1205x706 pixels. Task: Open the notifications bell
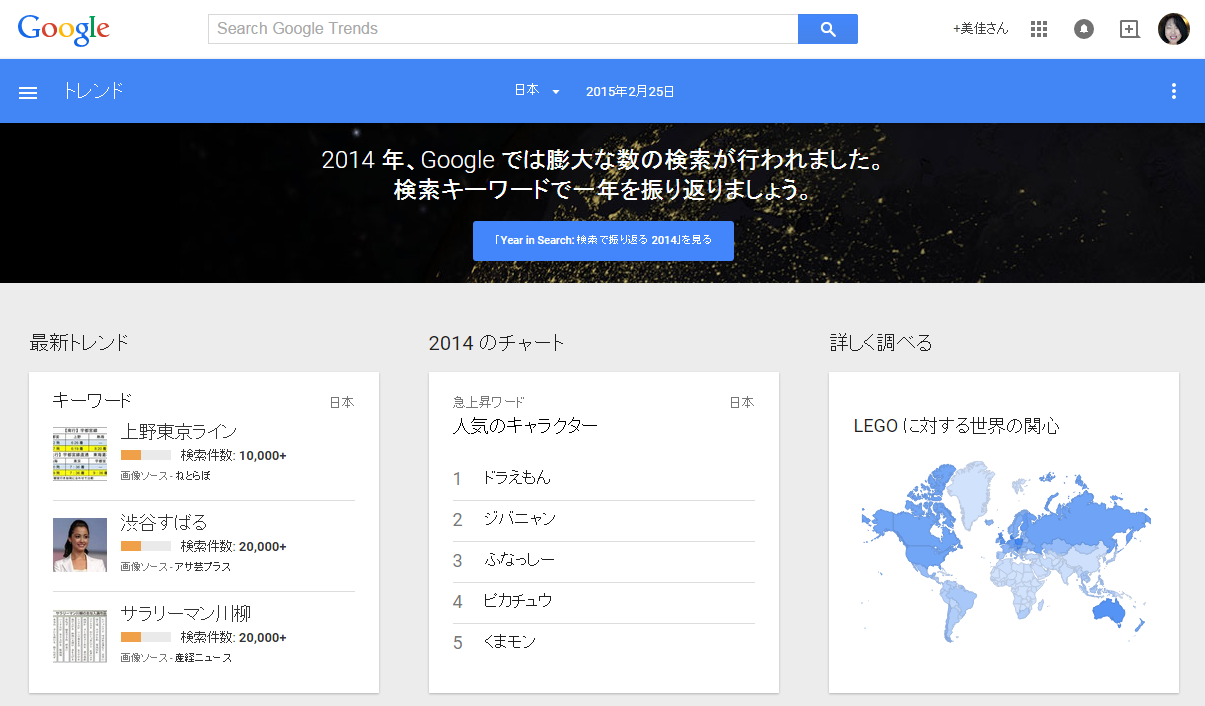click(1084, 29)
